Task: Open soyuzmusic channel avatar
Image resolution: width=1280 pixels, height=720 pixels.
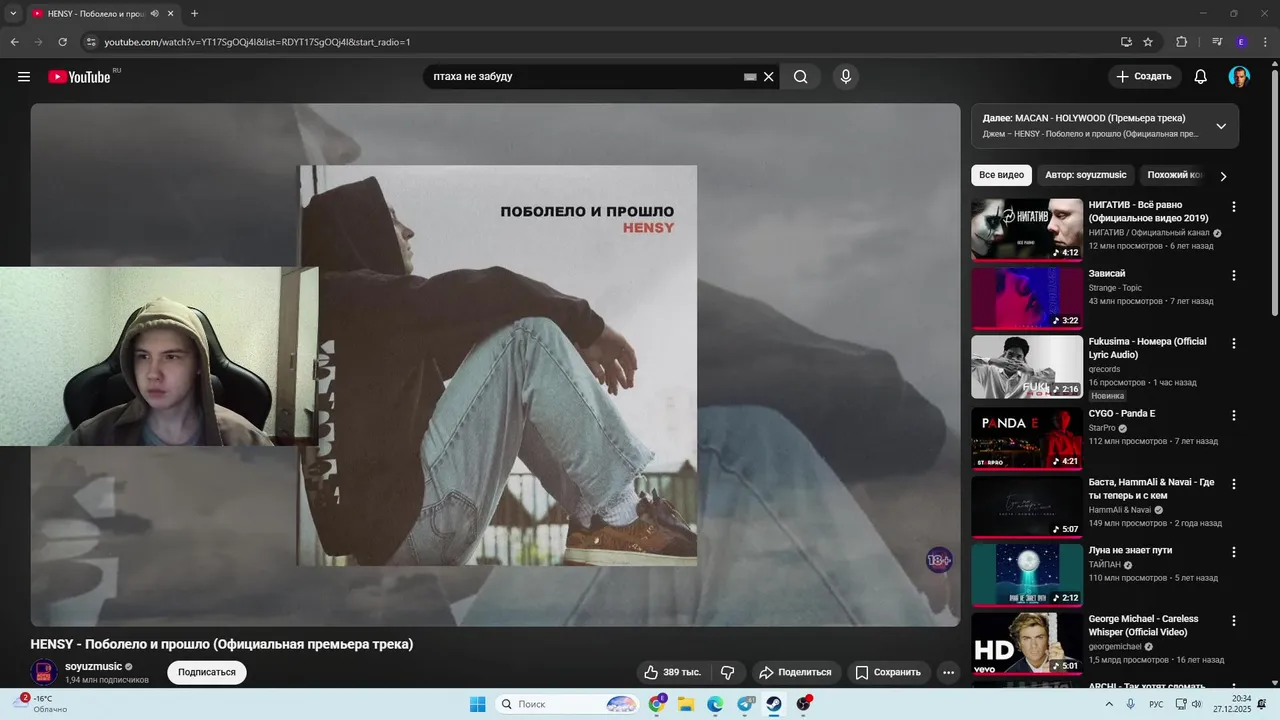Action: tap(43, 672)
